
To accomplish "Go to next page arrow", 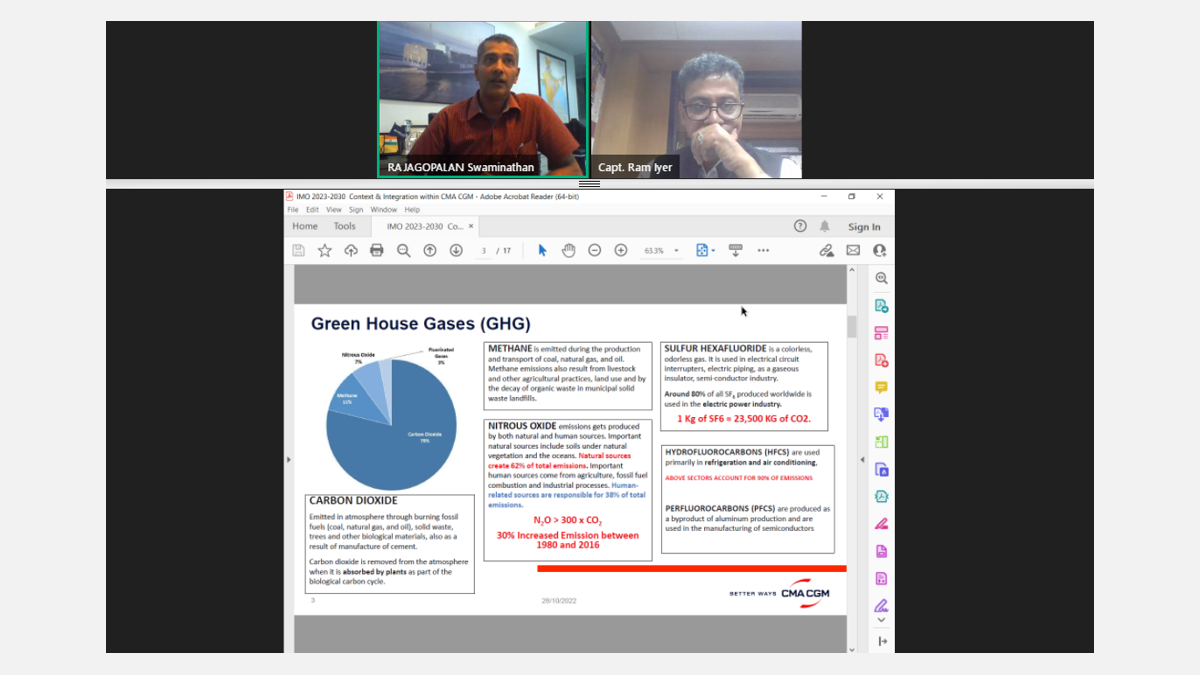I will (456, 250).
